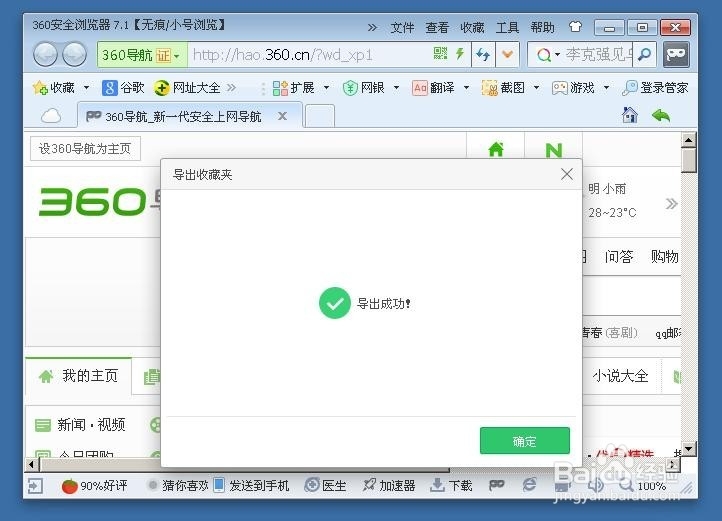The image size is (722, 521).
Task: Expand the 翻译 dropdown arrow
Action: pos(466,88)
